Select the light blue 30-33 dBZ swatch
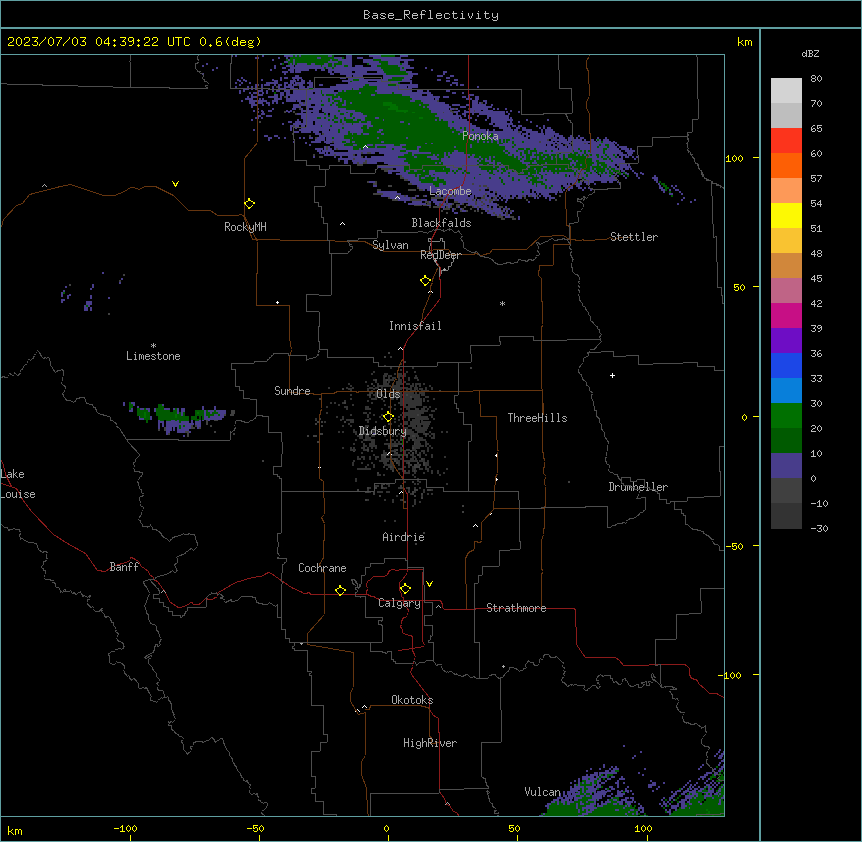Viewport: 862px width, 842px height. tap(786, 391)
